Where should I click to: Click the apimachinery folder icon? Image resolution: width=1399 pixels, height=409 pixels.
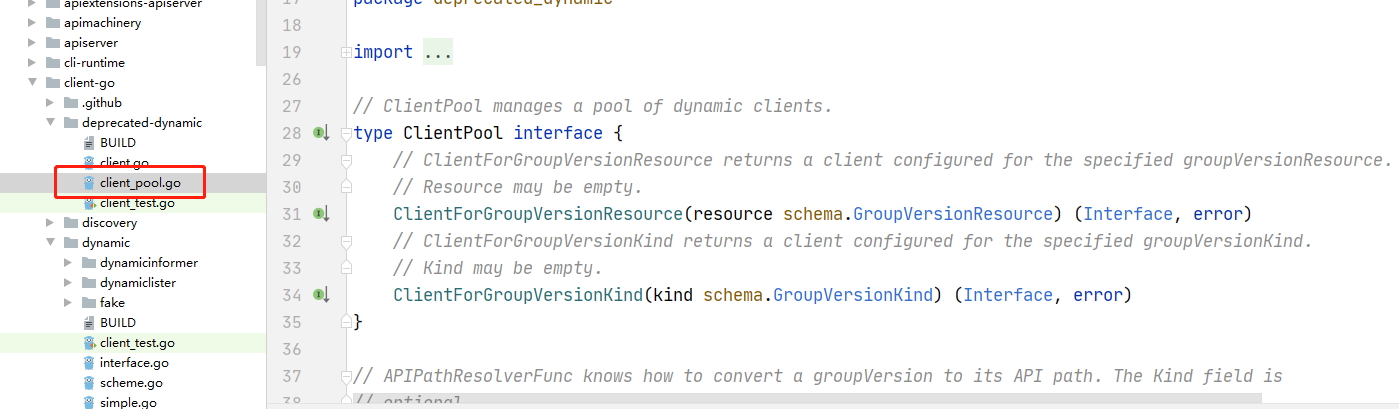(52, 23)
